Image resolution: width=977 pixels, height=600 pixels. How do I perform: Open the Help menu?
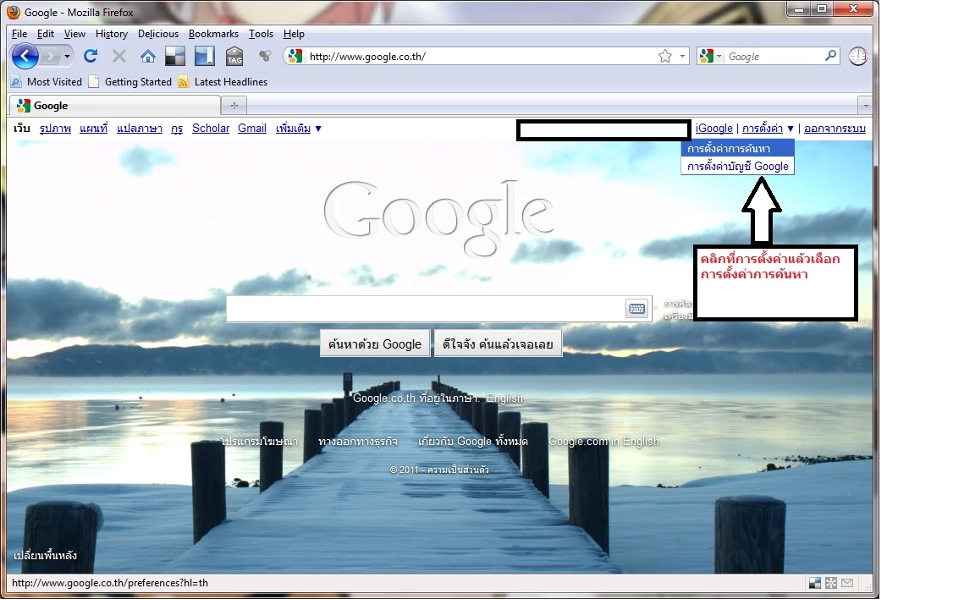tap(294, 34)
